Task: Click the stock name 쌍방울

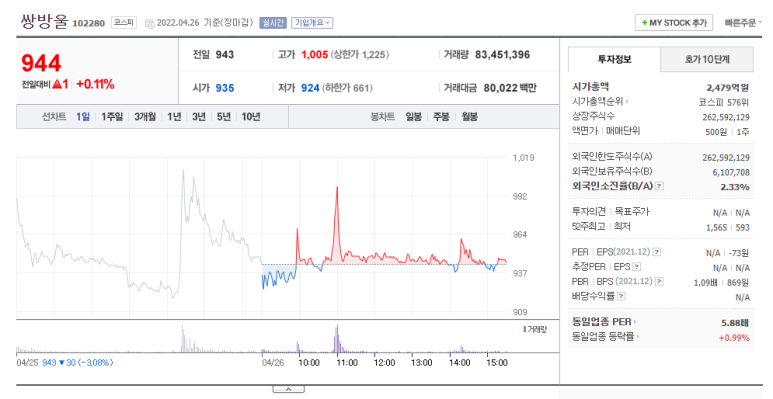Action: 43,22
